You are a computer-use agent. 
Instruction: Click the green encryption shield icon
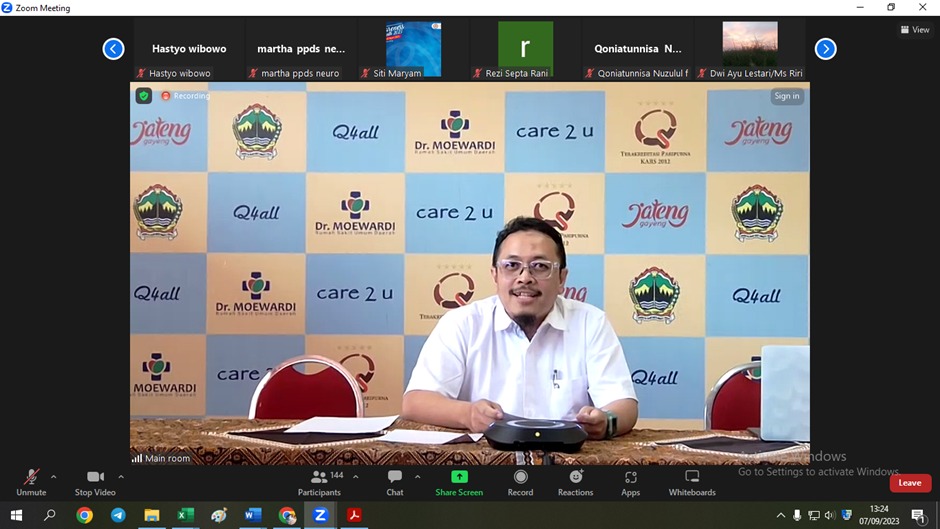click(144, 96)
